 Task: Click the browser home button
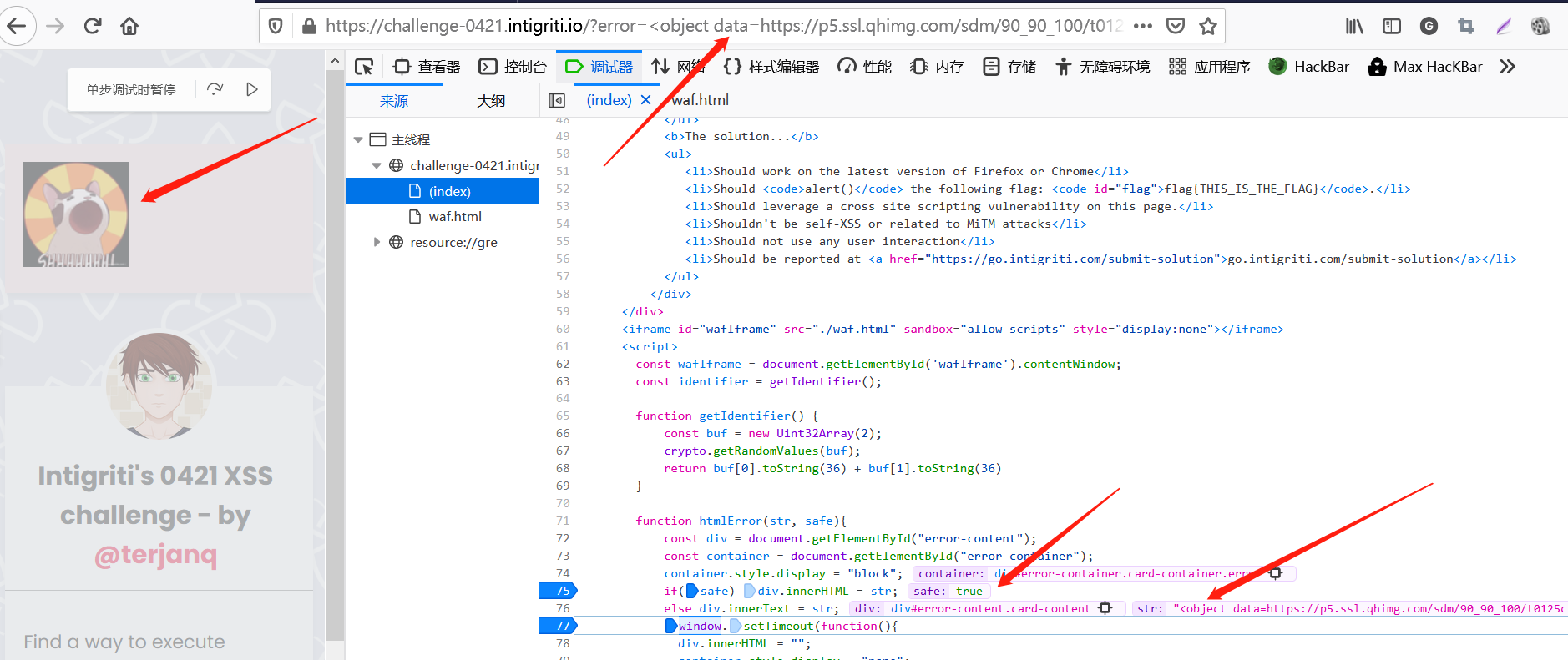click(x=129, y=26)
